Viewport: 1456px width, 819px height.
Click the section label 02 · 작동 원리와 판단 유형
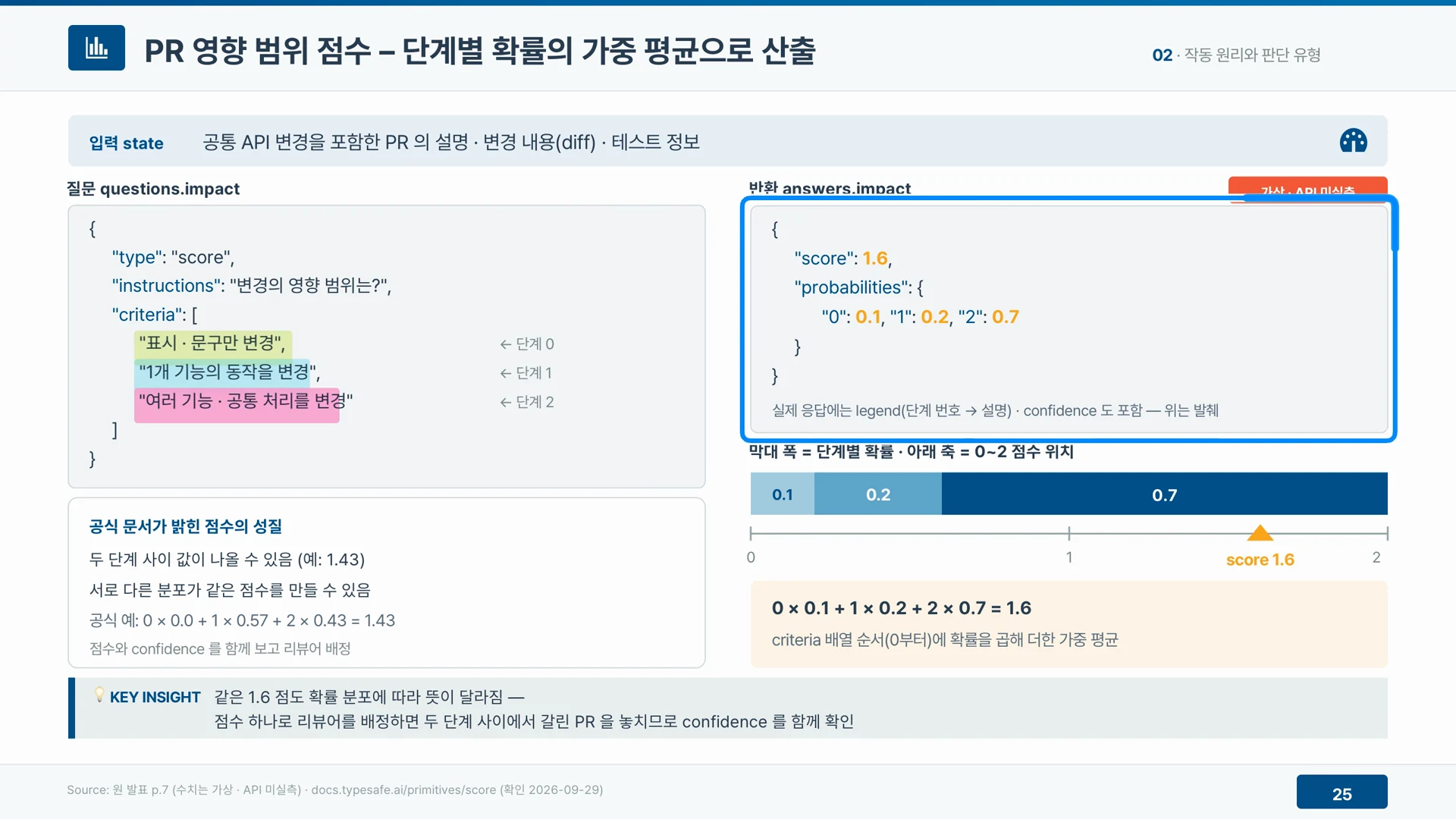1236,55
